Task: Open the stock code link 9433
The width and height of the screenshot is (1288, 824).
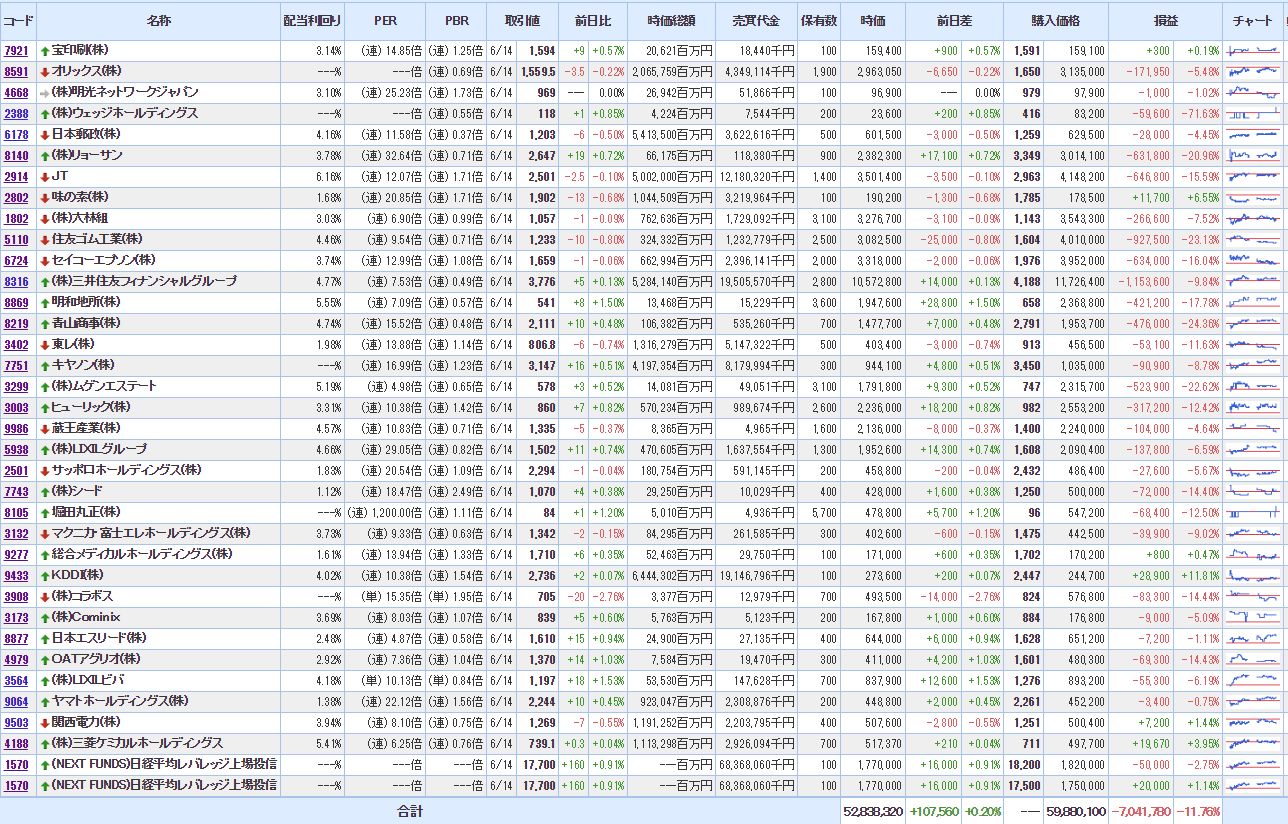Action: (x=16, y=575)
